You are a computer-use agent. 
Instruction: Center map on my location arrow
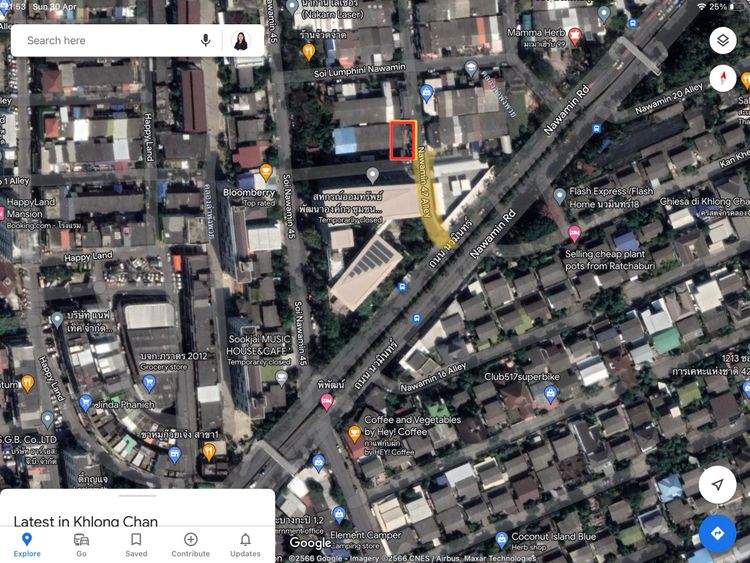click(x=717, y=485)
